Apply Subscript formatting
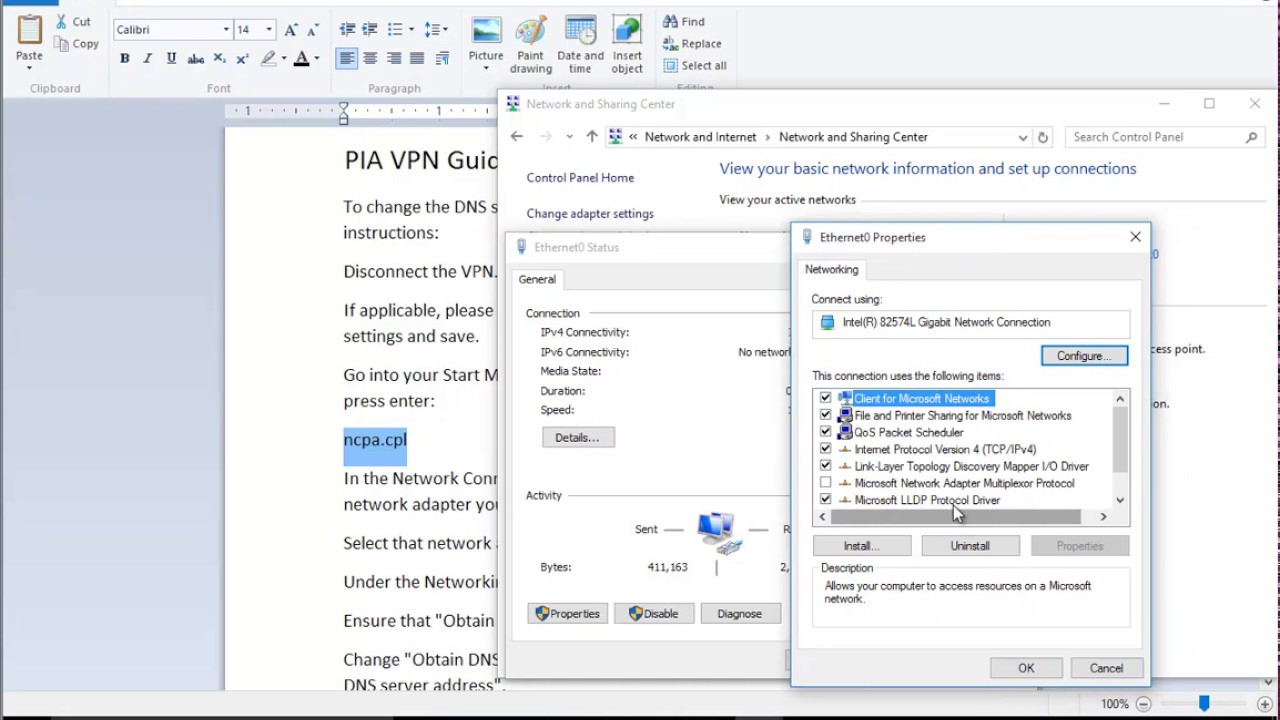Viewport: 1280px width, 720px height. [219, 59]
